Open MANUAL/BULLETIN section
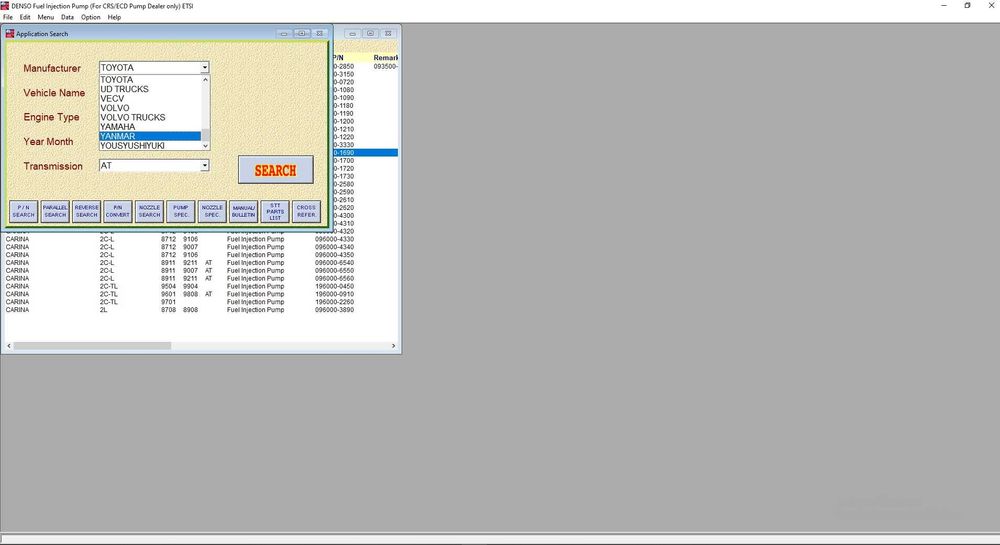Screen dimensions: 1000x545 pos(243,212)
